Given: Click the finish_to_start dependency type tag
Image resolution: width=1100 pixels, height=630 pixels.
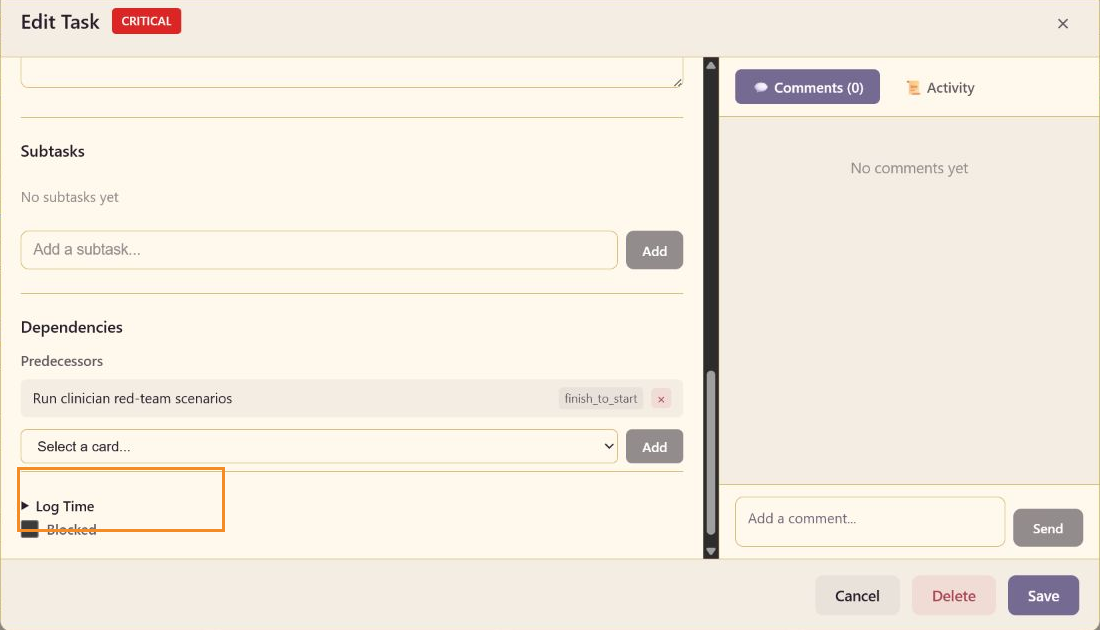Looking at the screenshot, I should [x=601, y=398].
